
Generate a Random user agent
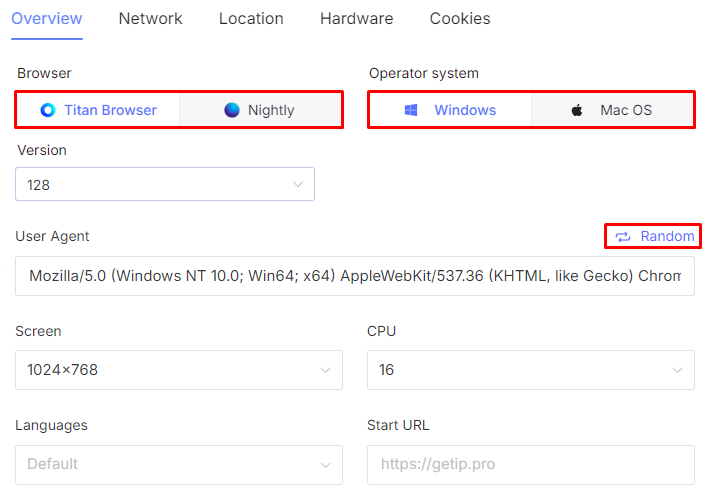point(653,236)
